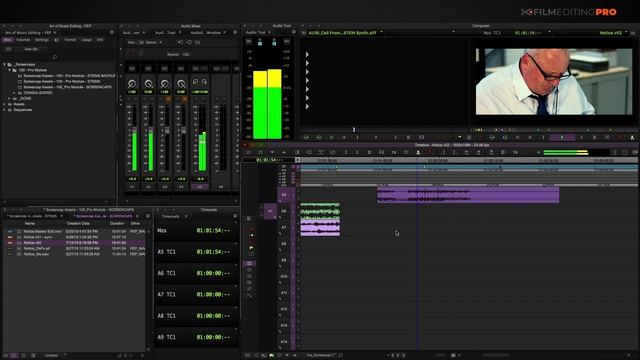Screen dimensions: 640x360
Task: Open the Format tab
Action: [x=70, y=40]
